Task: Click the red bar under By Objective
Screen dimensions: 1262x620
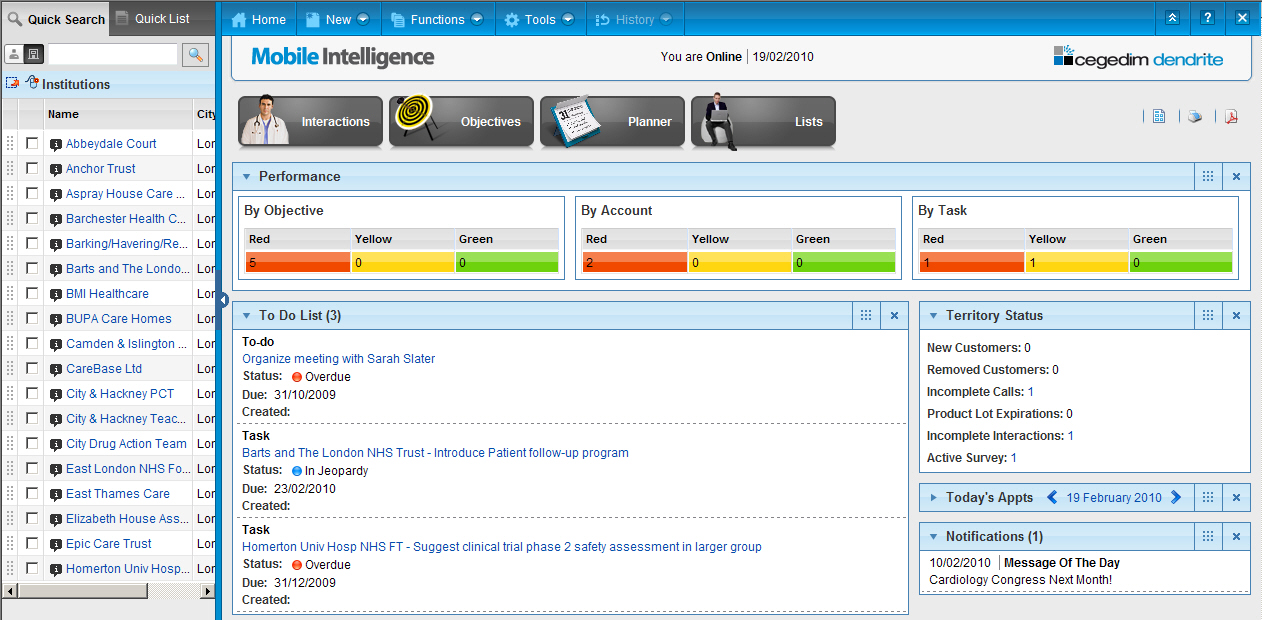Action: click(297, 263)
